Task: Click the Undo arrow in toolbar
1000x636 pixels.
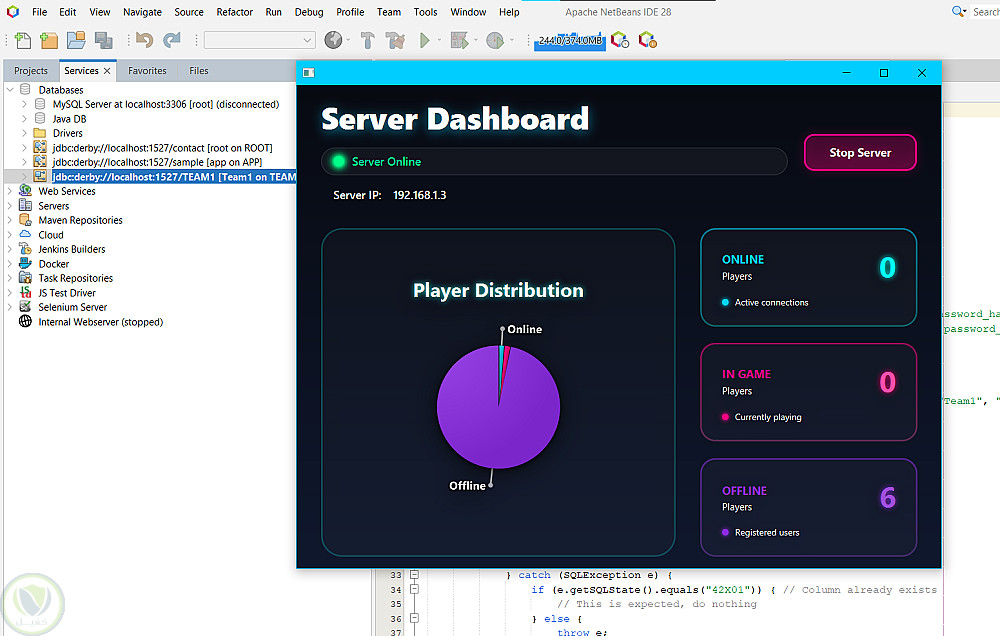Action: coord(145,40)
